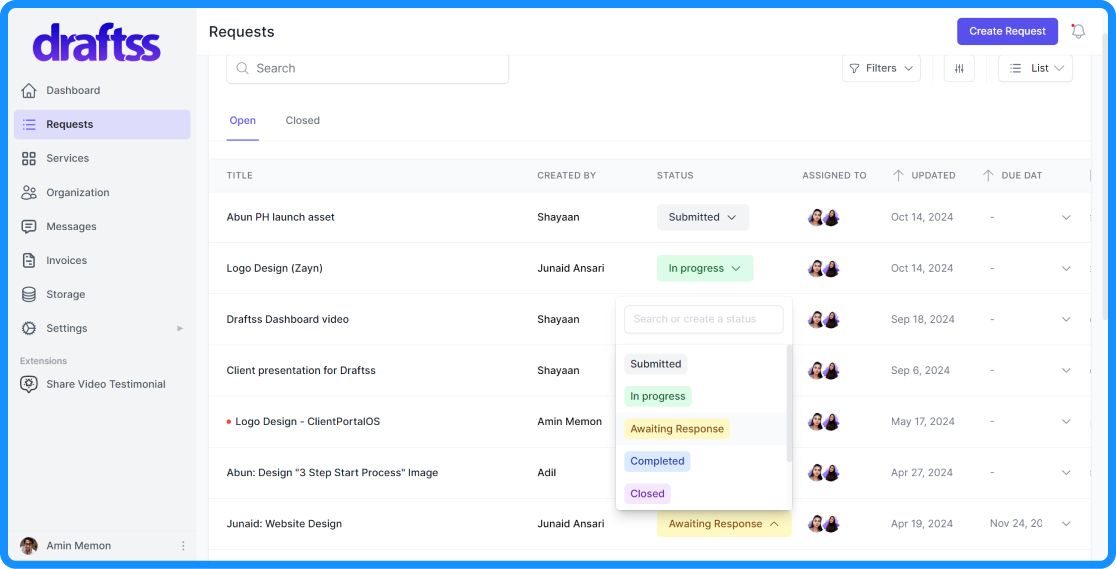Open Submitted status dropdown for Abun PH launch
Screen dimensions: 1116x569
(x=702, y=217)
